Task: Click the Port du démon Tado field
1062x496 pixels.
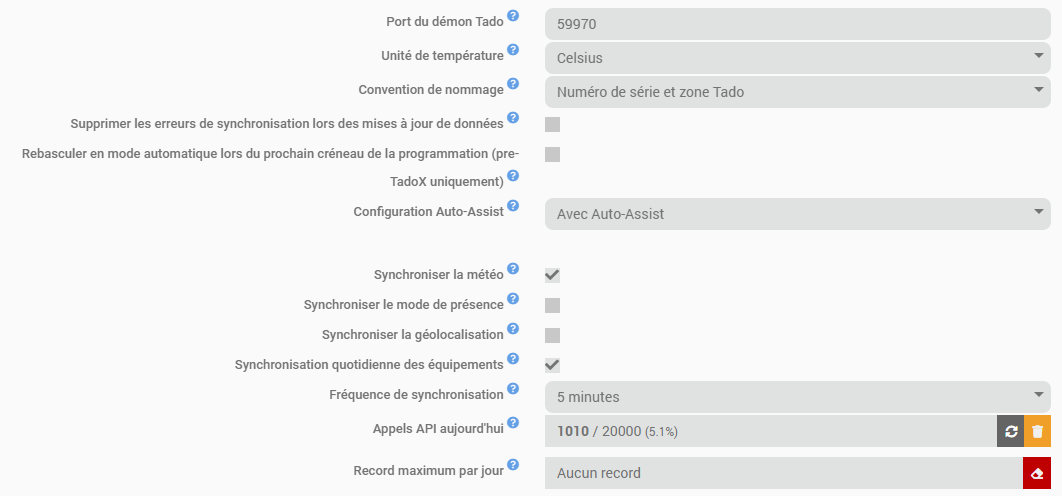Action: (797, 24)
